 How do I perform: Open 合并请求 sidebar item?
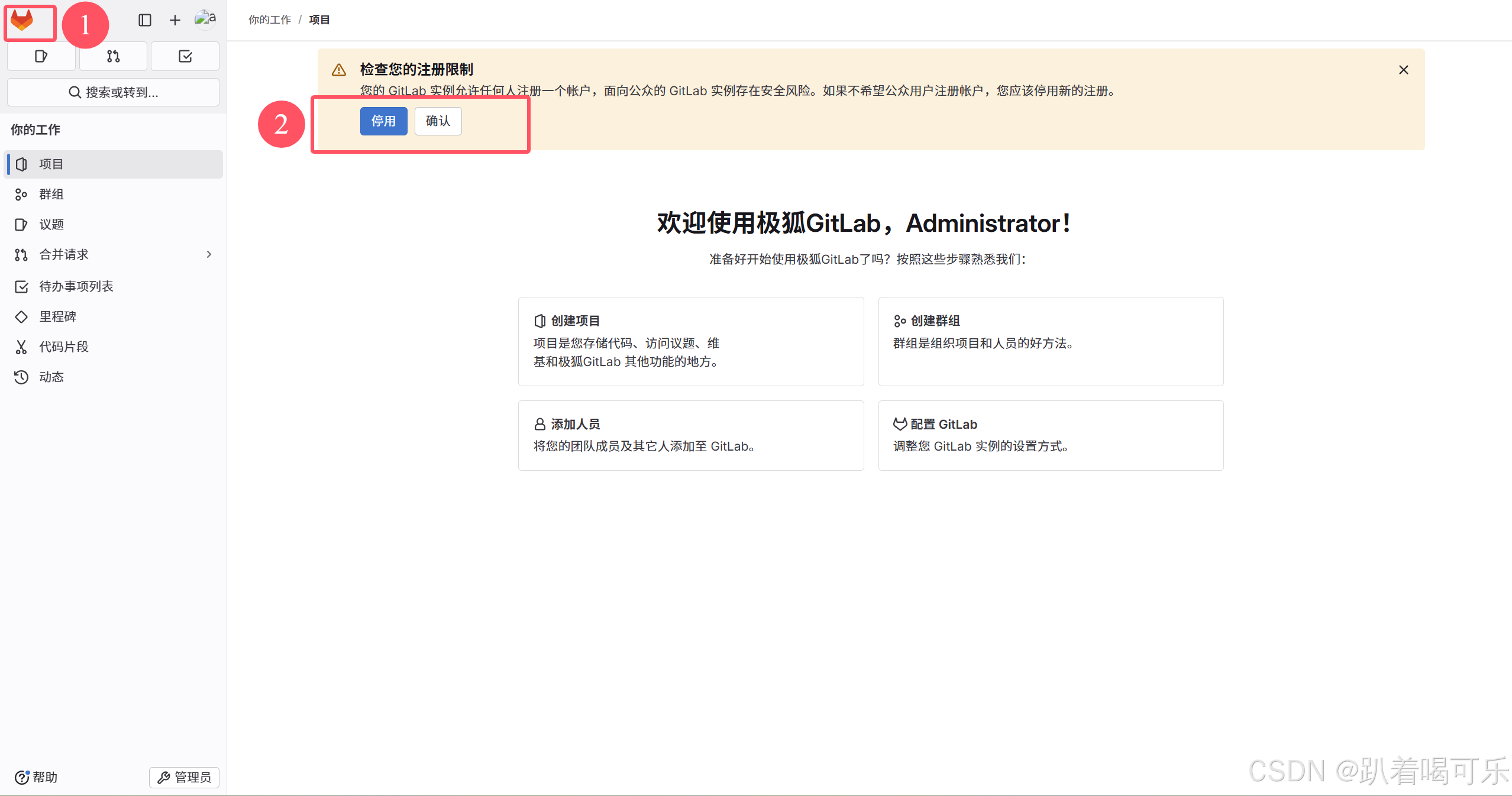(x=113, y=254)
